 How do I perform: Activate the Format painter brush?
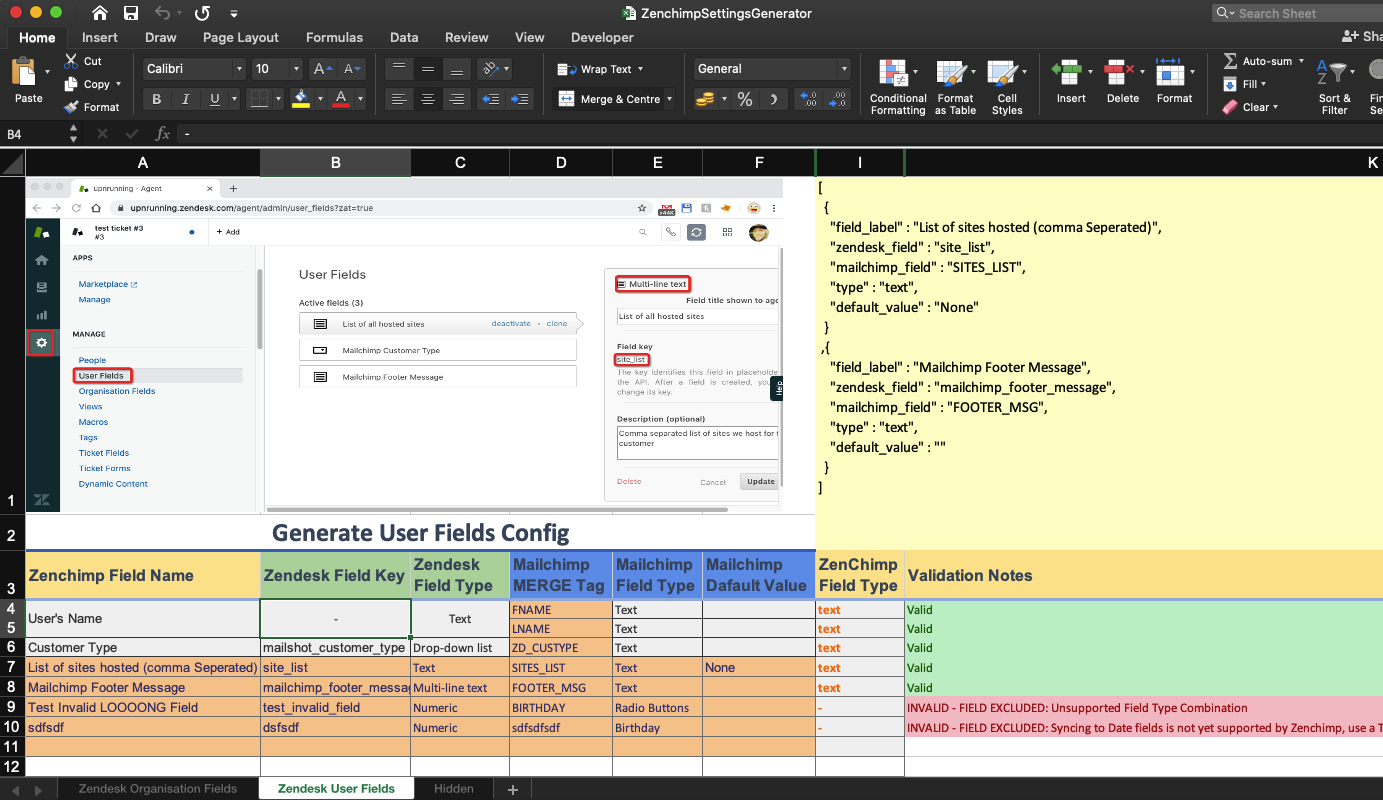[x=71, y=107]
